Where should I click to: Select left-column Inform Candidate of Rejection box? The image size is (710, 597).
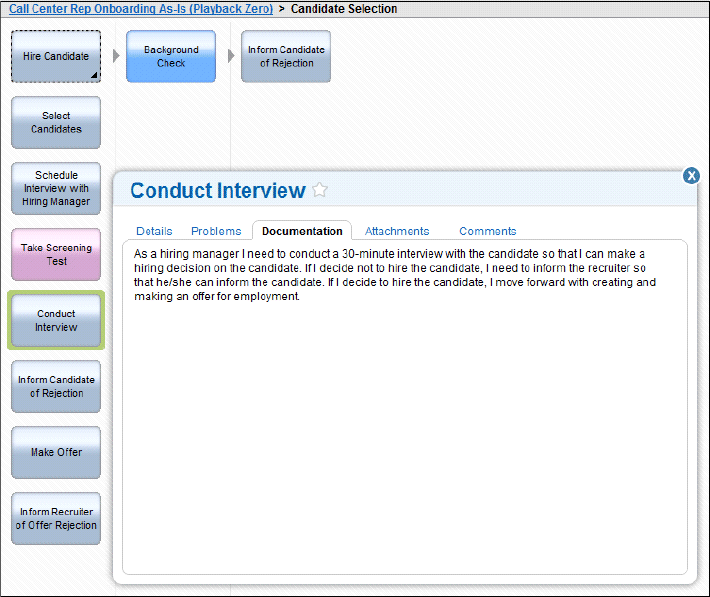[x=56, y=386]
